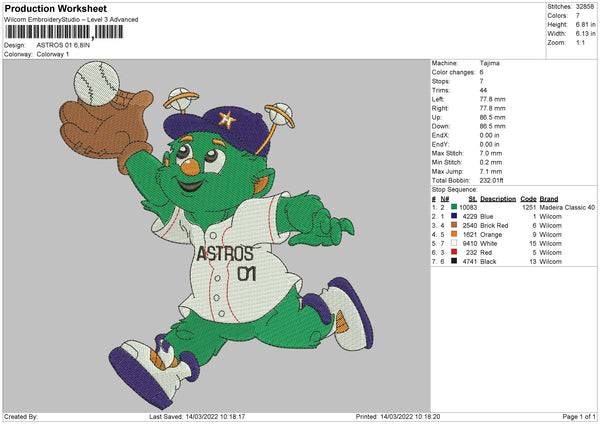Click the Astros mascot embroidery preview
Screen dimensions: 600x424
click(x=217, y=236)
